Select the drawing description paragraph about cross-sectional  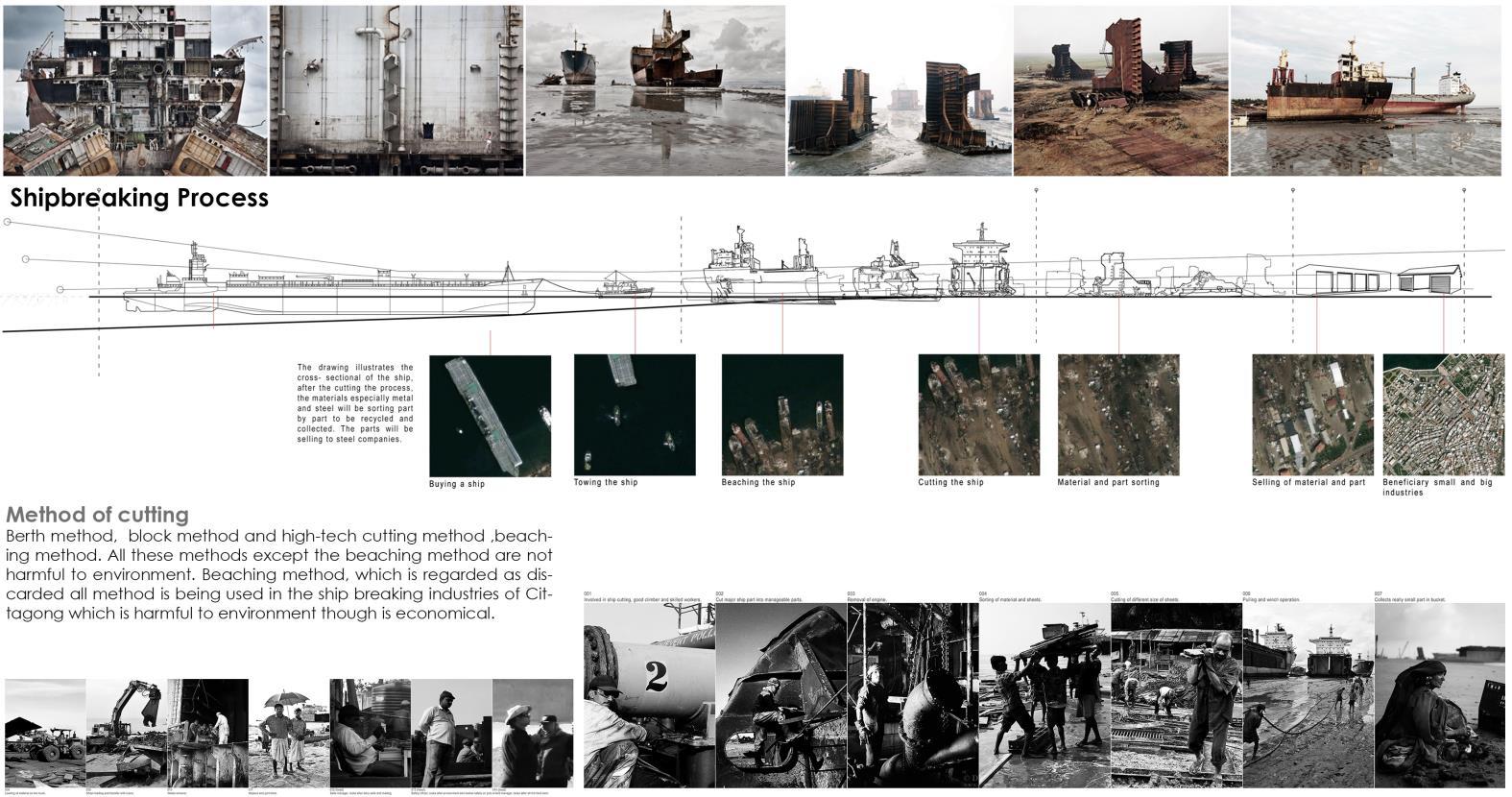point(355,403)
